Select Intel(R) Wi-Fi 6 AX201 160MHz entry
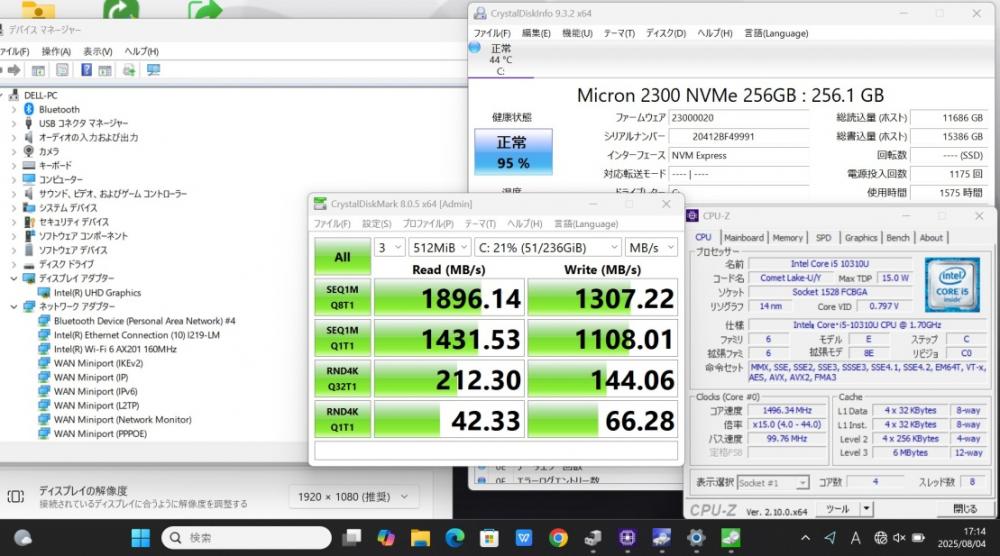 pyautogui.click(x=115, y=349)
